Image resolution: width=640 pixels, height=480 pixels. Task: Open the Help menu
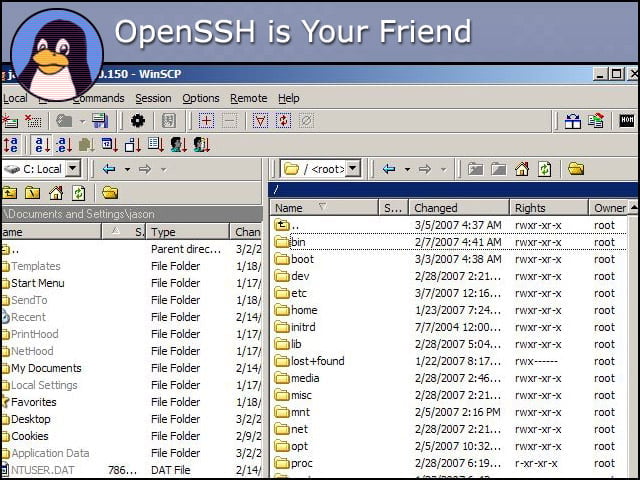pos(289,98)
